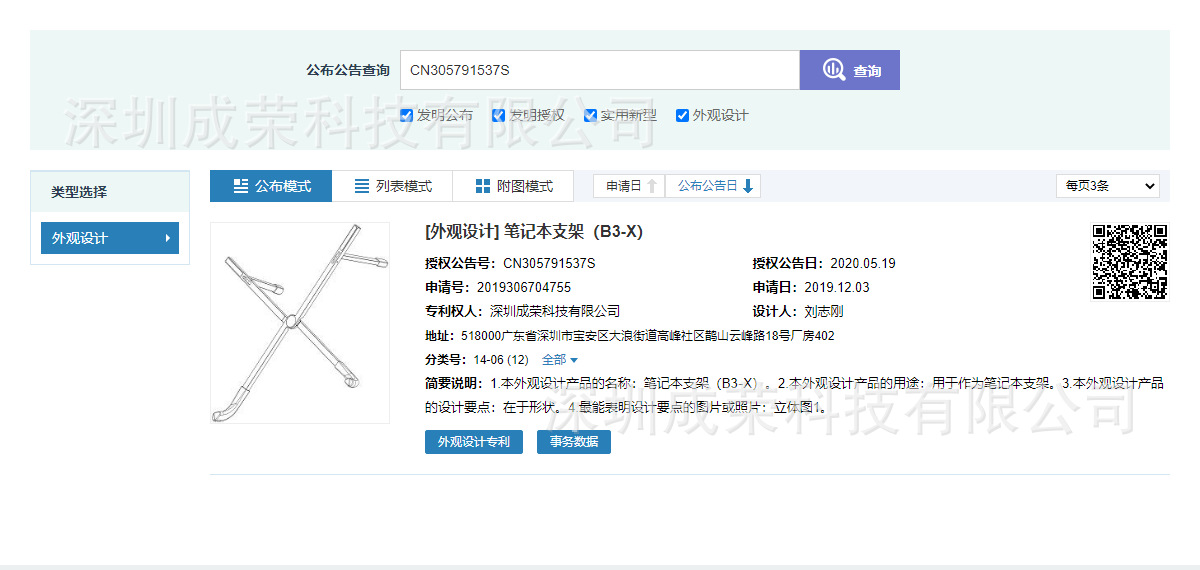Click the 公布模式 layout icon
This screenshot has height=570, width=1200.
(241, 186)
